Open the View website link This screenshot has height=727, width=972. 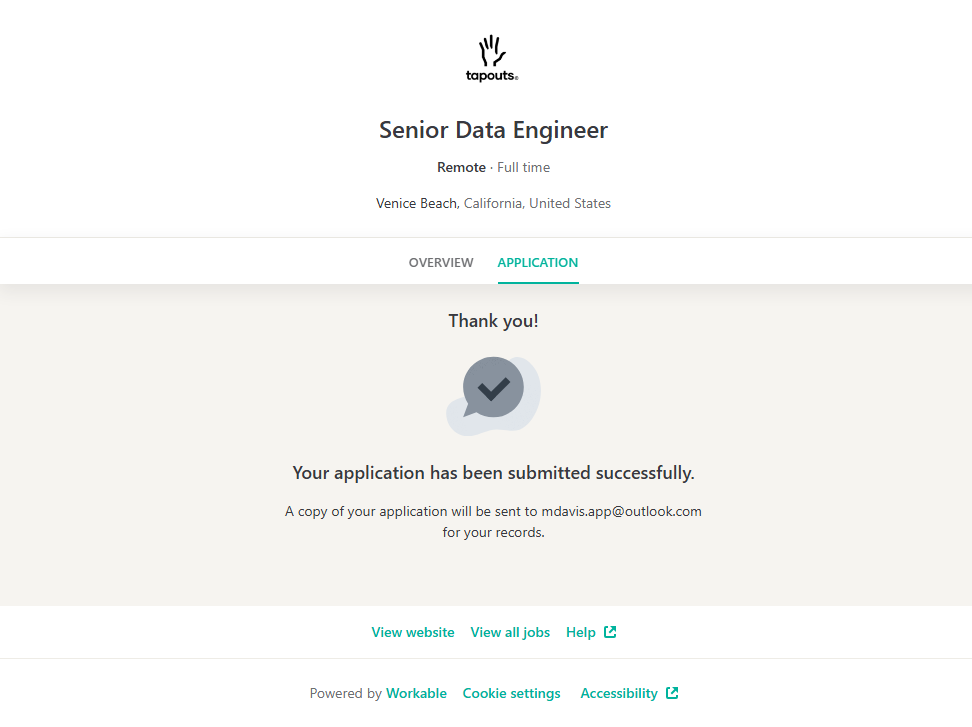click(x=413, y=632)
